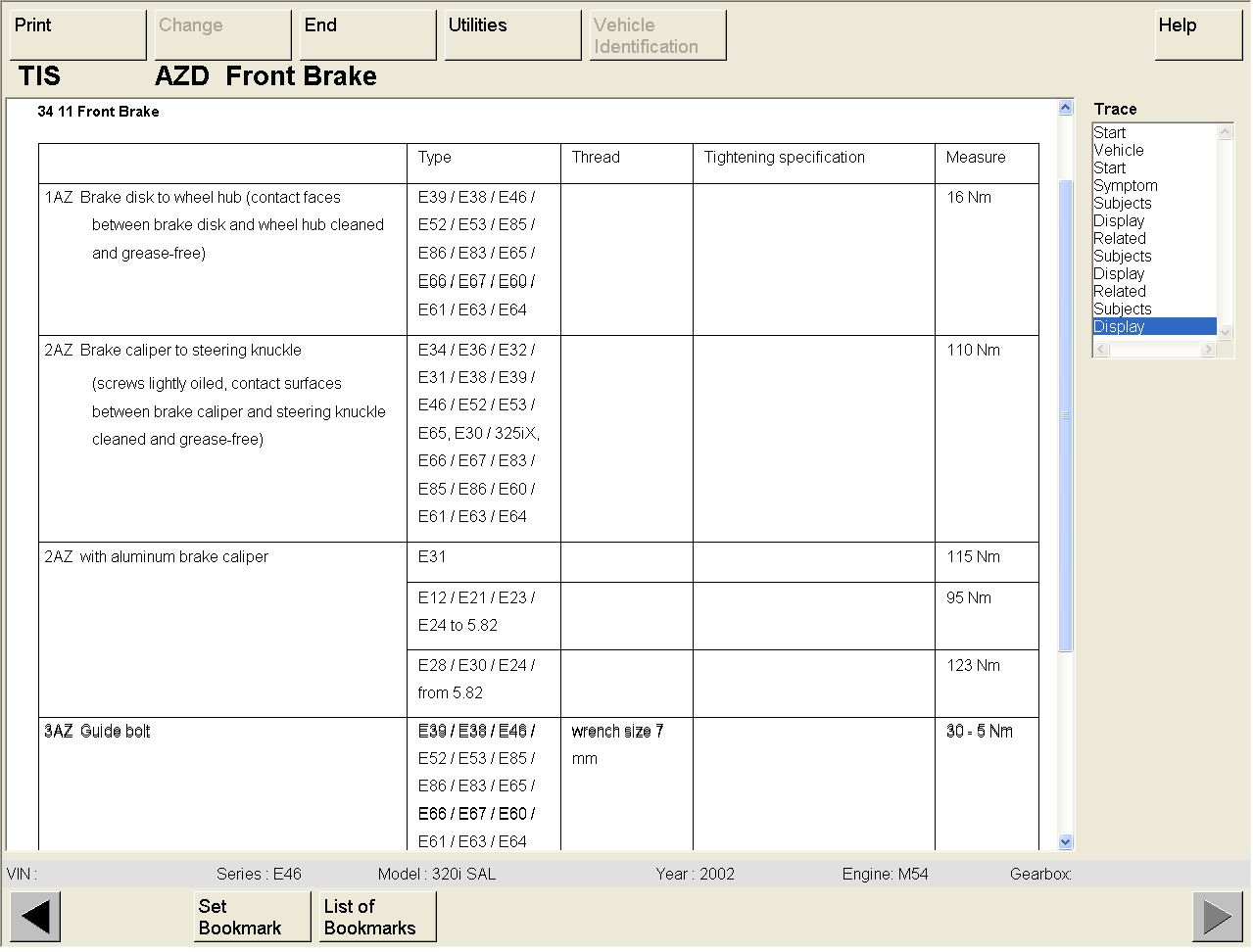1253x952 pixels.
Task: Click the document vertical scrollbar thumb
Action: point(1066,415)
